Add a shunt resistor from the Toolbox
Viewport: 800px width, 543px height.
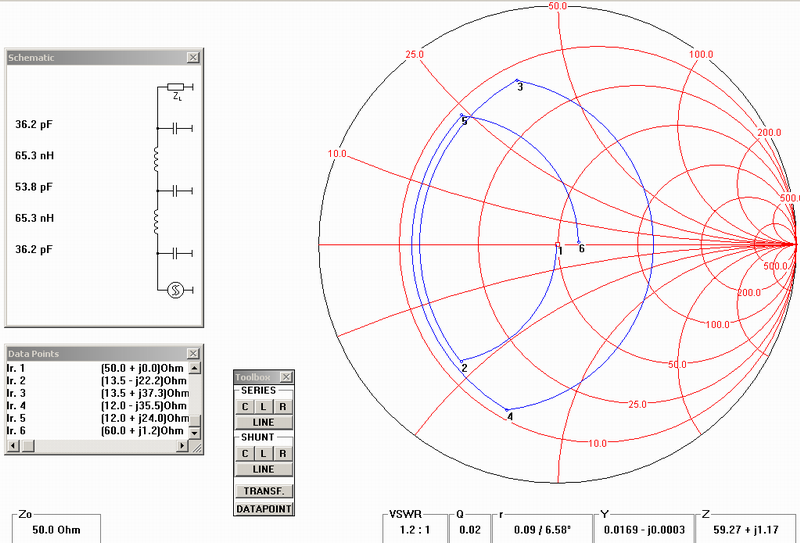[x=283, y=453]
